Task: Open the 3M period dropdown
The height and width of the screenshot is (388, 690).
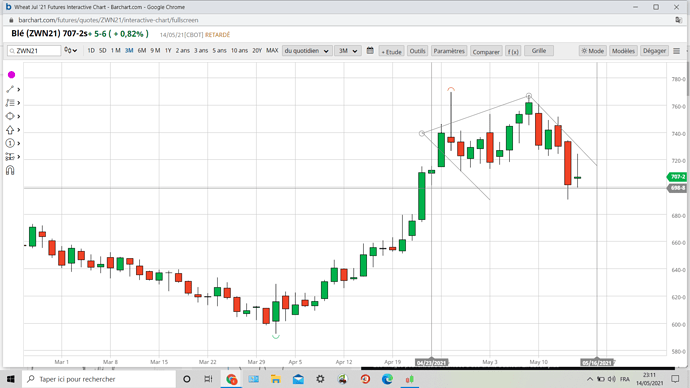Action: coord(347,51)
